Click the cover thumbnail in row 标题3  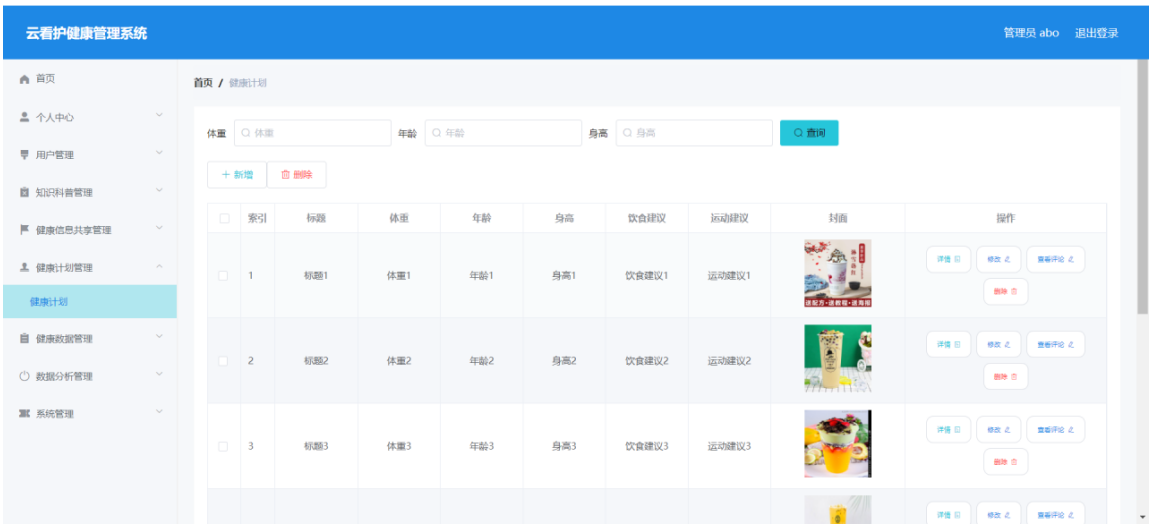click(x=837, y=443)
